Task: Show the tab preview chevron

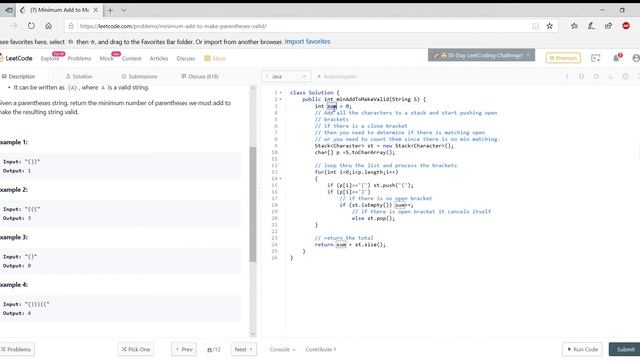Action: (x=124, y=10)
